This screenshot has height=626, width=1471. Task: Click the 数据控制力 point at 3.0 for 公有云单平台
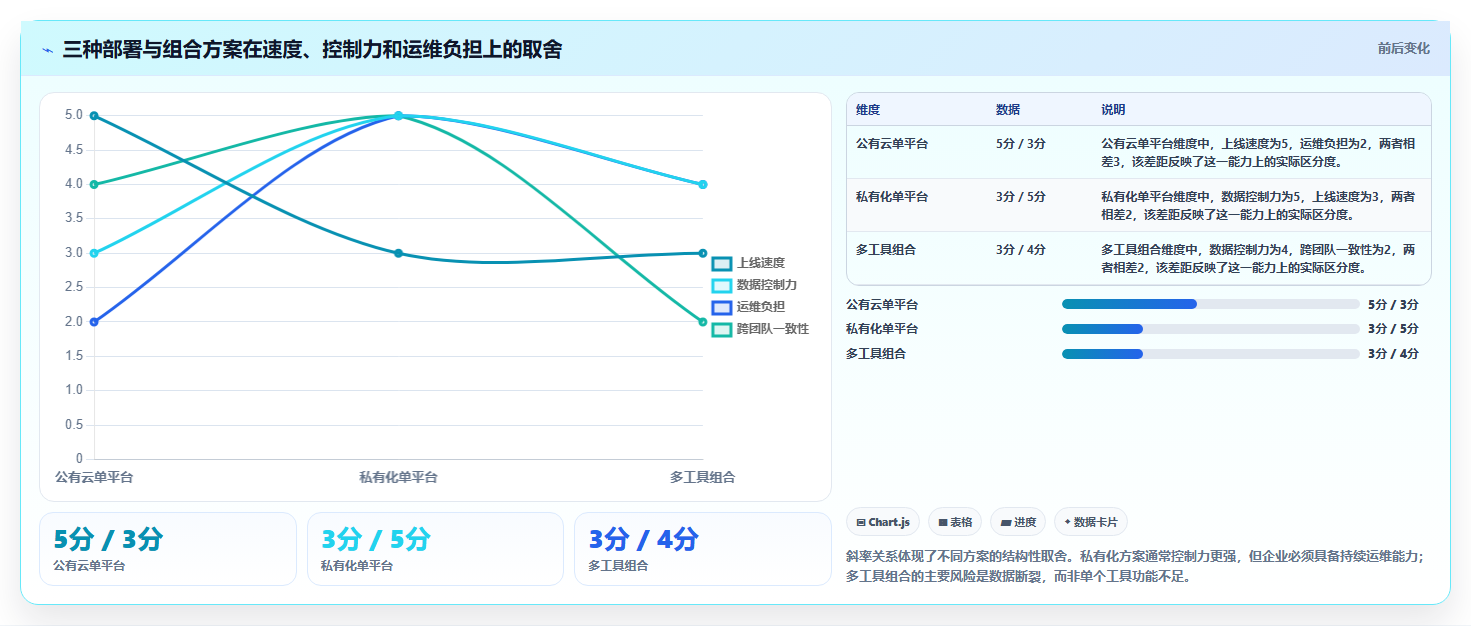pos(94,253)
